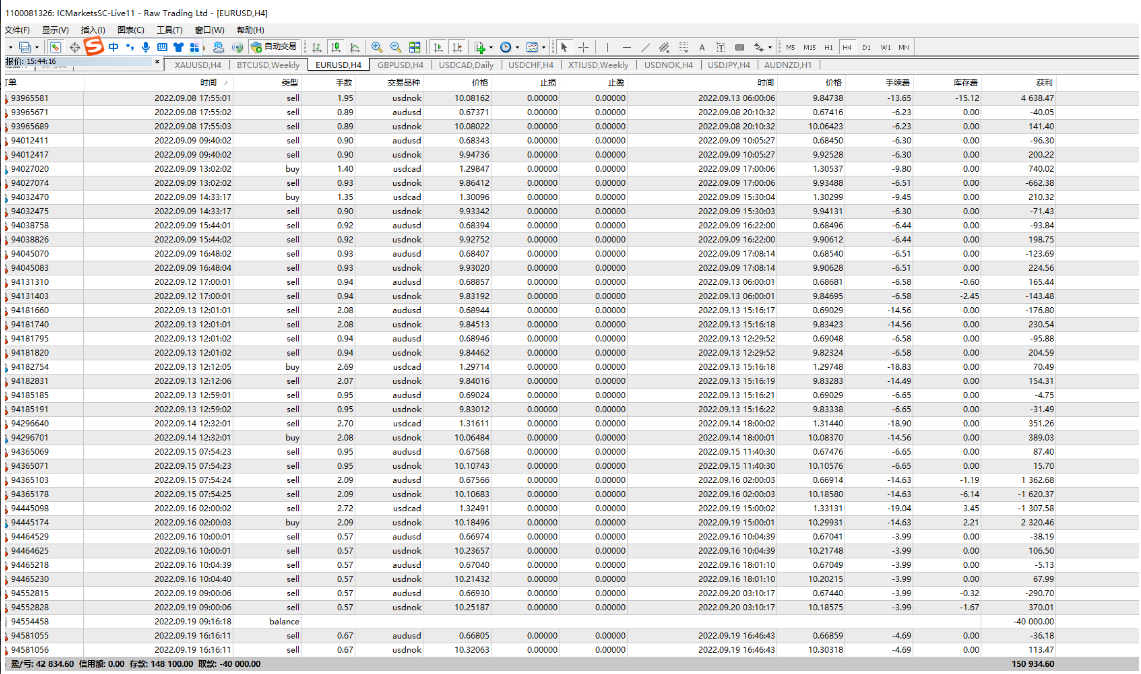Toggle the Market Watch window icon
Screen dimensions: 1141x674
click(55, 47)
